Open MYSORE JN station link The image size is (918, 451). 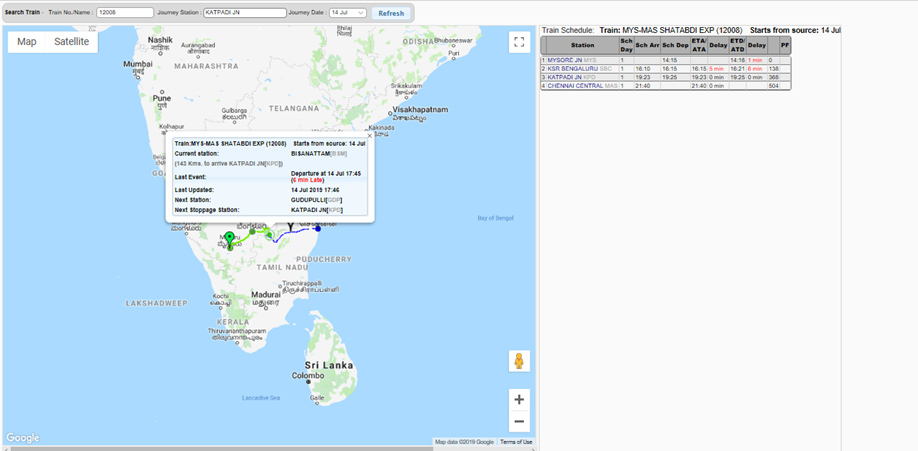(564, 60)
